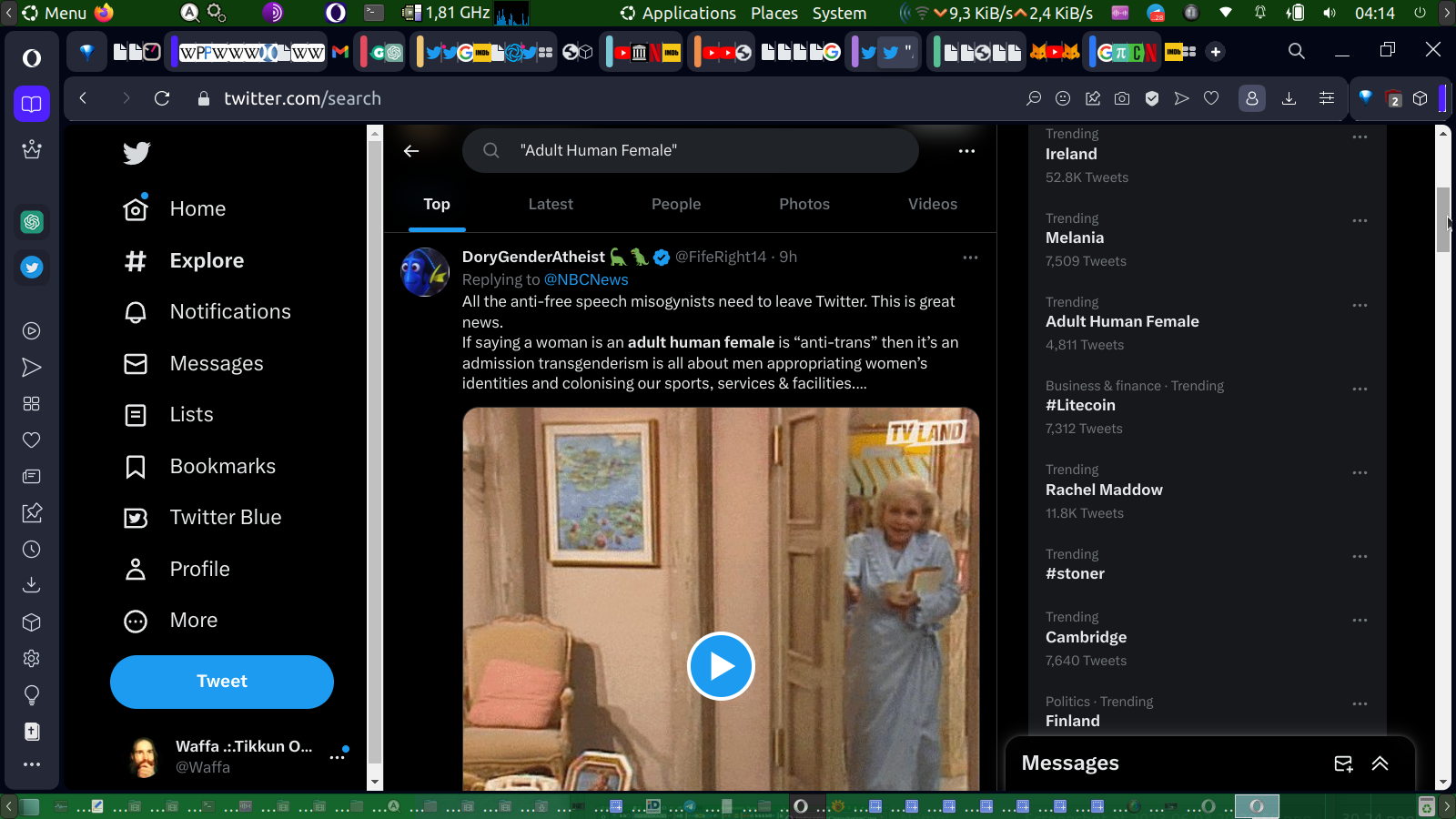Open the ChatGPT sidebar panel
Viewport: 1456px width, 819px height.
(32, 222)
